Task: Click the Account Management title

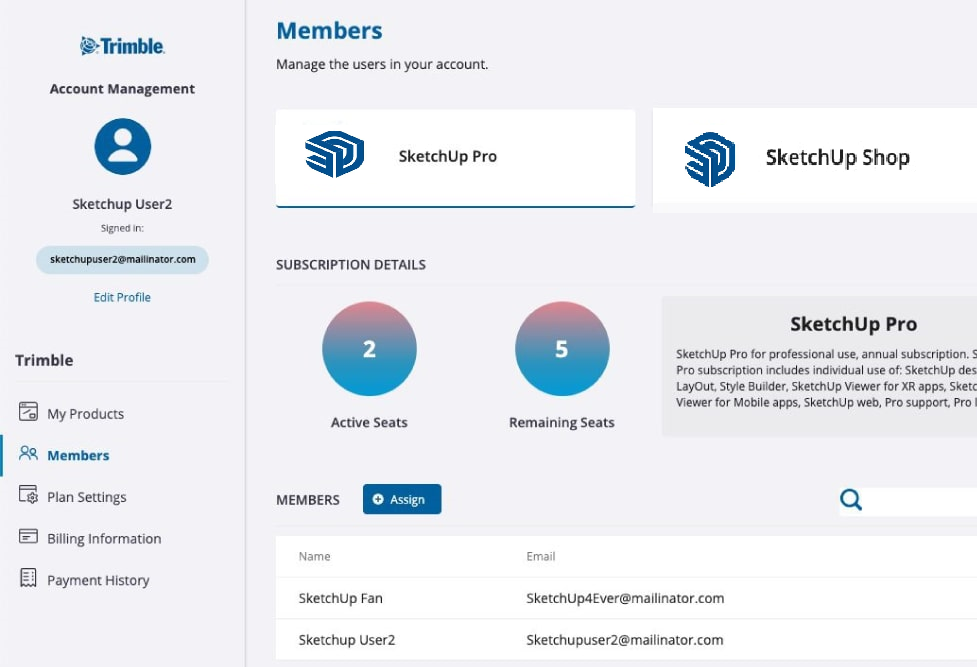Action: click(x=122, y=89)
